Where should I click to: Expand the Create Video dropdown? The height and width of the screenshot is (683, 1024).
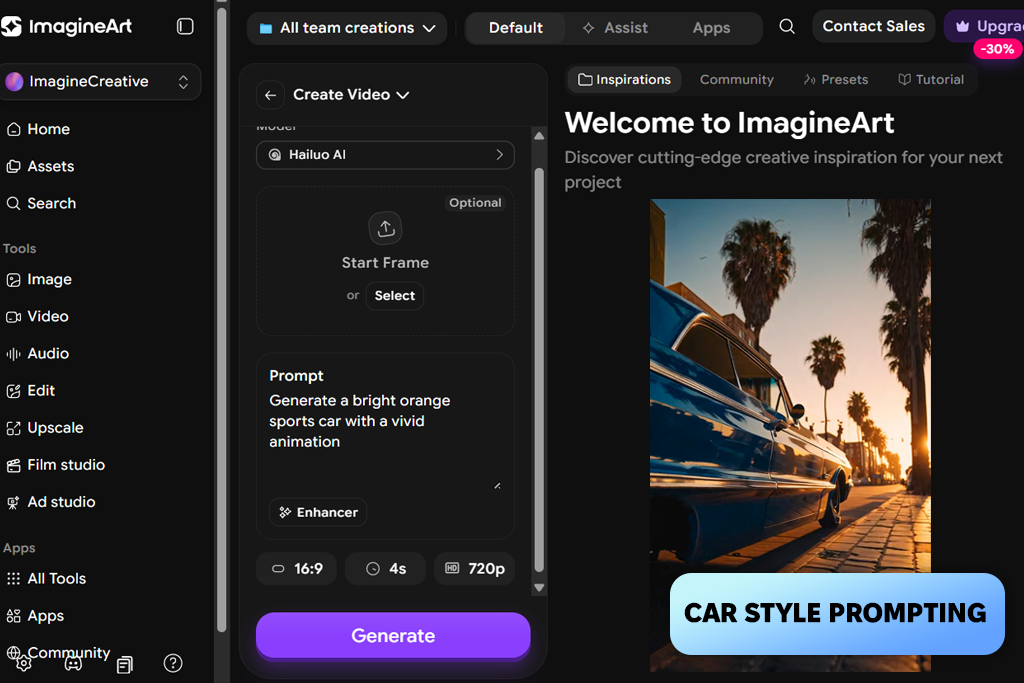click(x=351, y=95)
